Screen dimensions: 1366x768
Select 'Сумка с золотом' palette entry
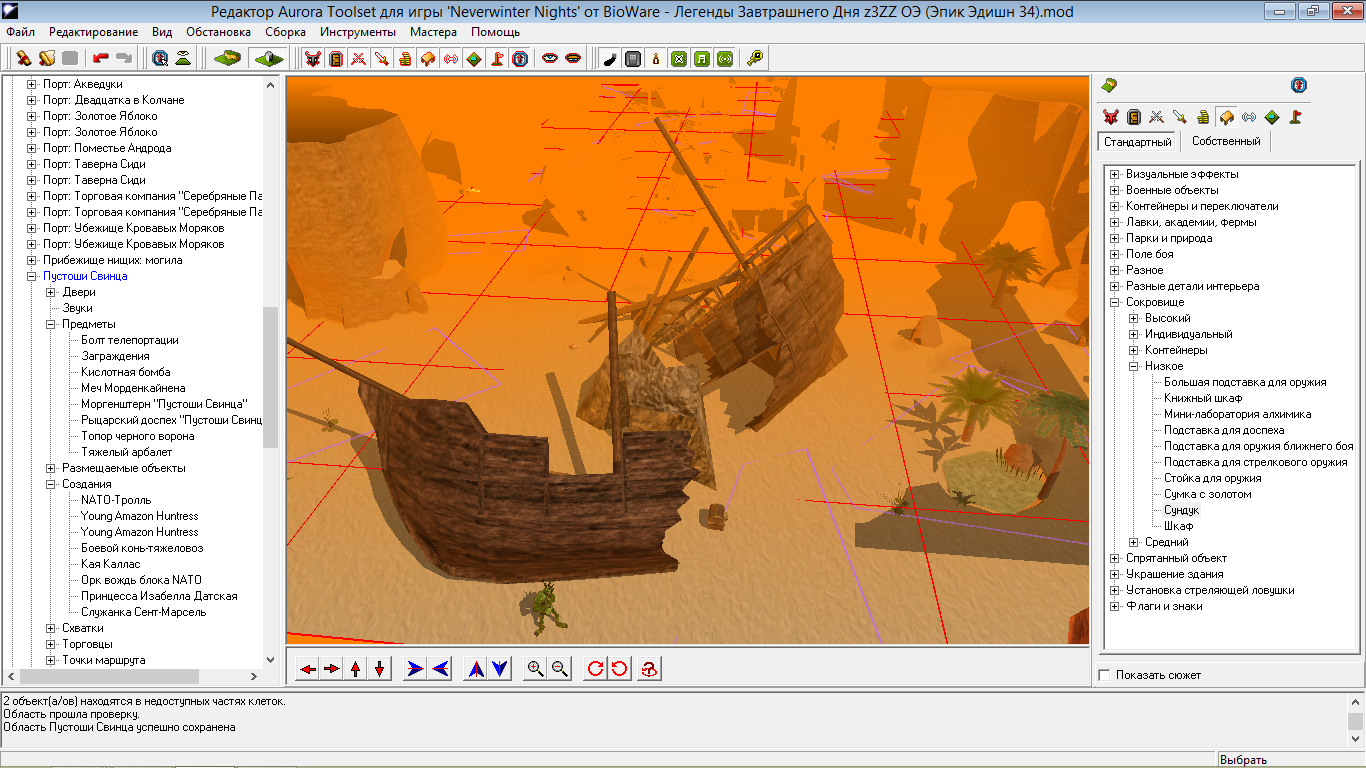[1207, 494]
